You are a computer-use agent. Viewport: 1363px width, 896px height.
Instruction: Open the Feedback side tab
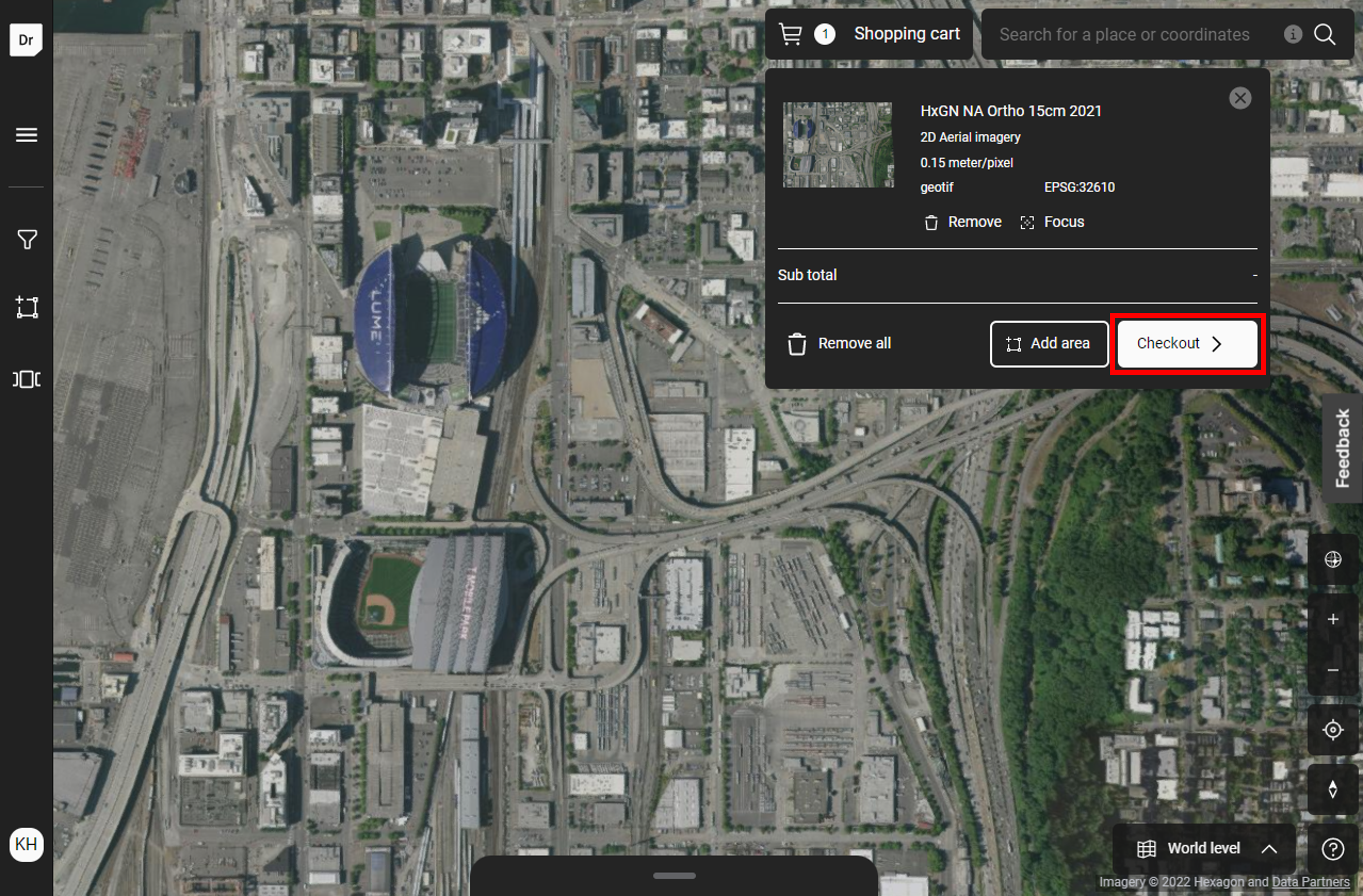(x=1342, y=448)
